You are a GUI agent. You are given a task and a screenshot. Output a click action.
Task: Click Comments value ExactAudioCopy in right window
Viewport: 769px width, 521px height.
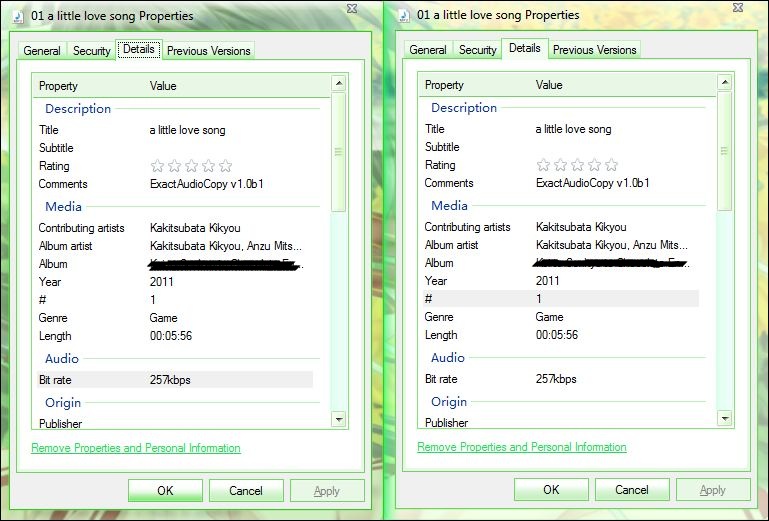tap(592, 183)
